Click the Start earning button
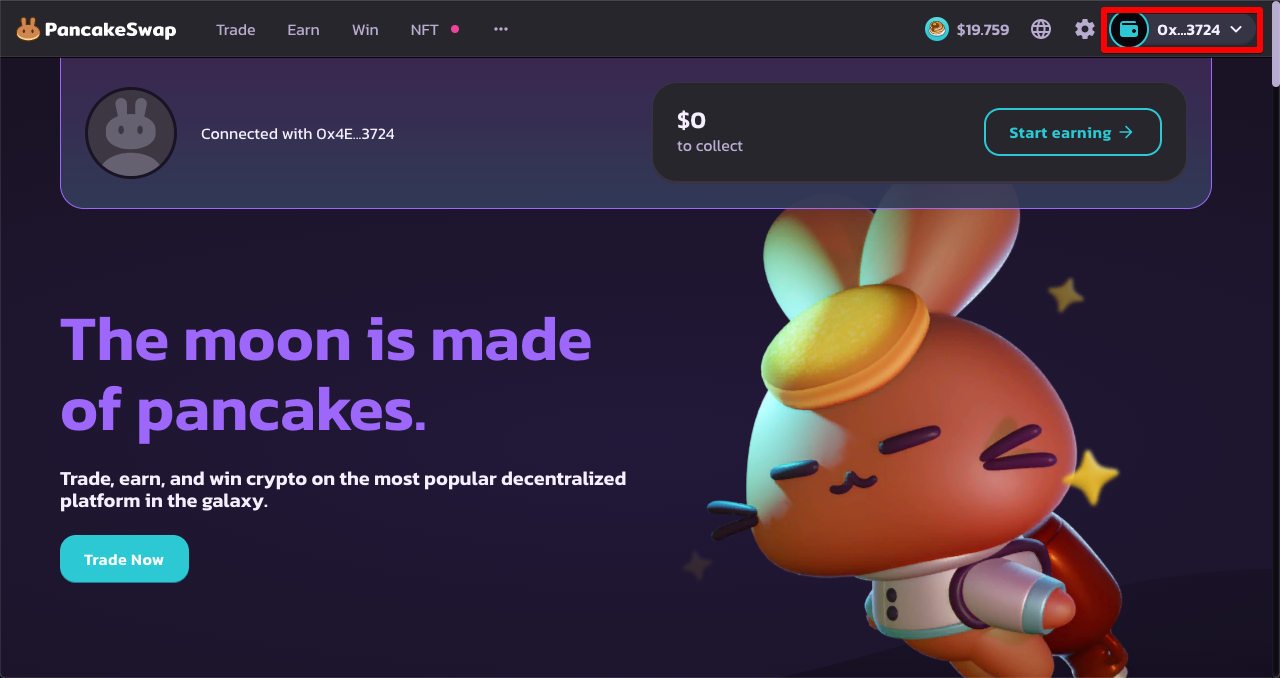Screen dimensions: 1280x678 [1073, 132]
